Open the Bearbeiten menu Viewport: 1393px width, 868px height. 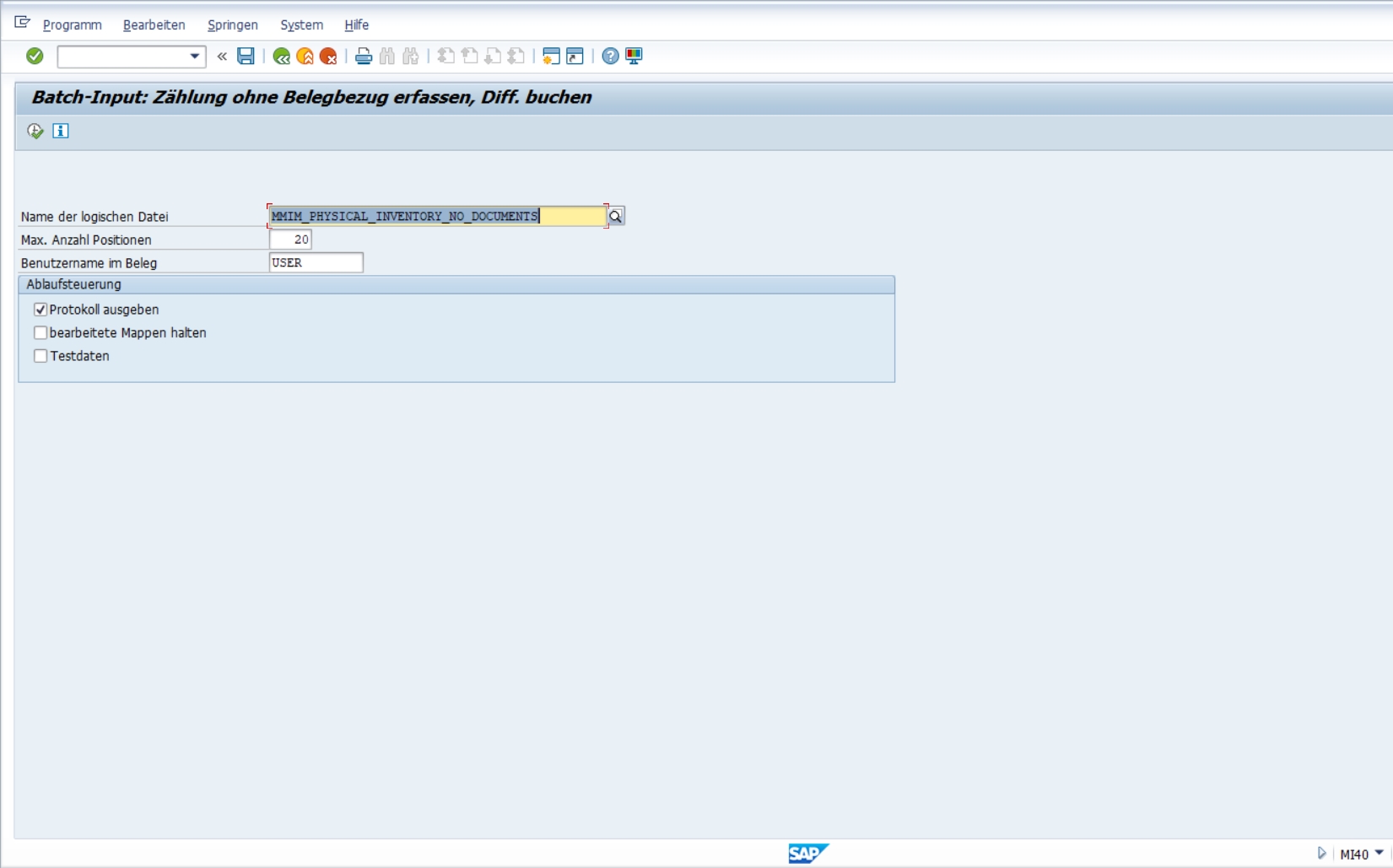[x=154, y=25]
